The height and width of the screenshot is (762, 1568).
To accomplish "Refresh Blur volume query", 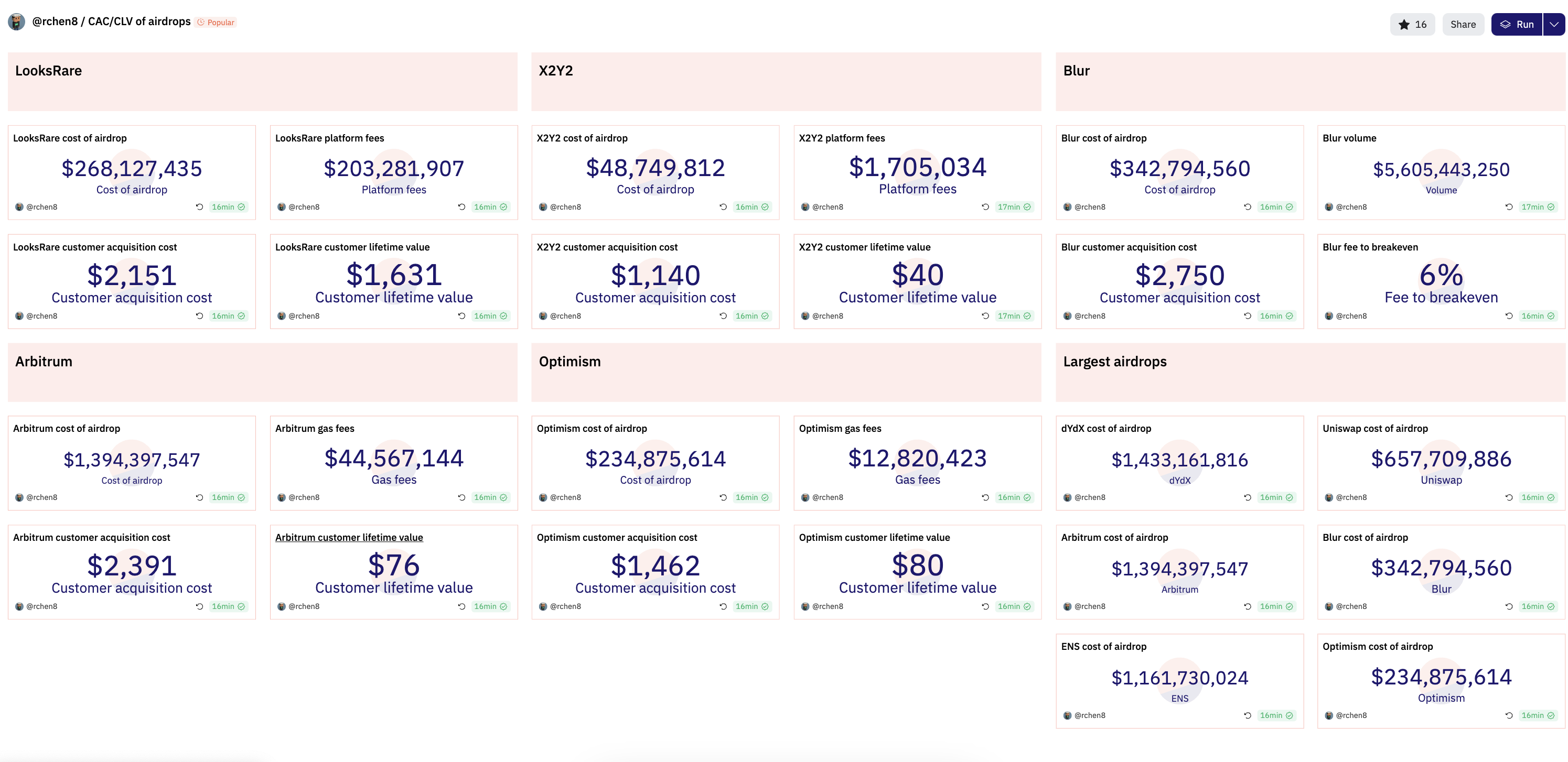I will click(1509, 207).
